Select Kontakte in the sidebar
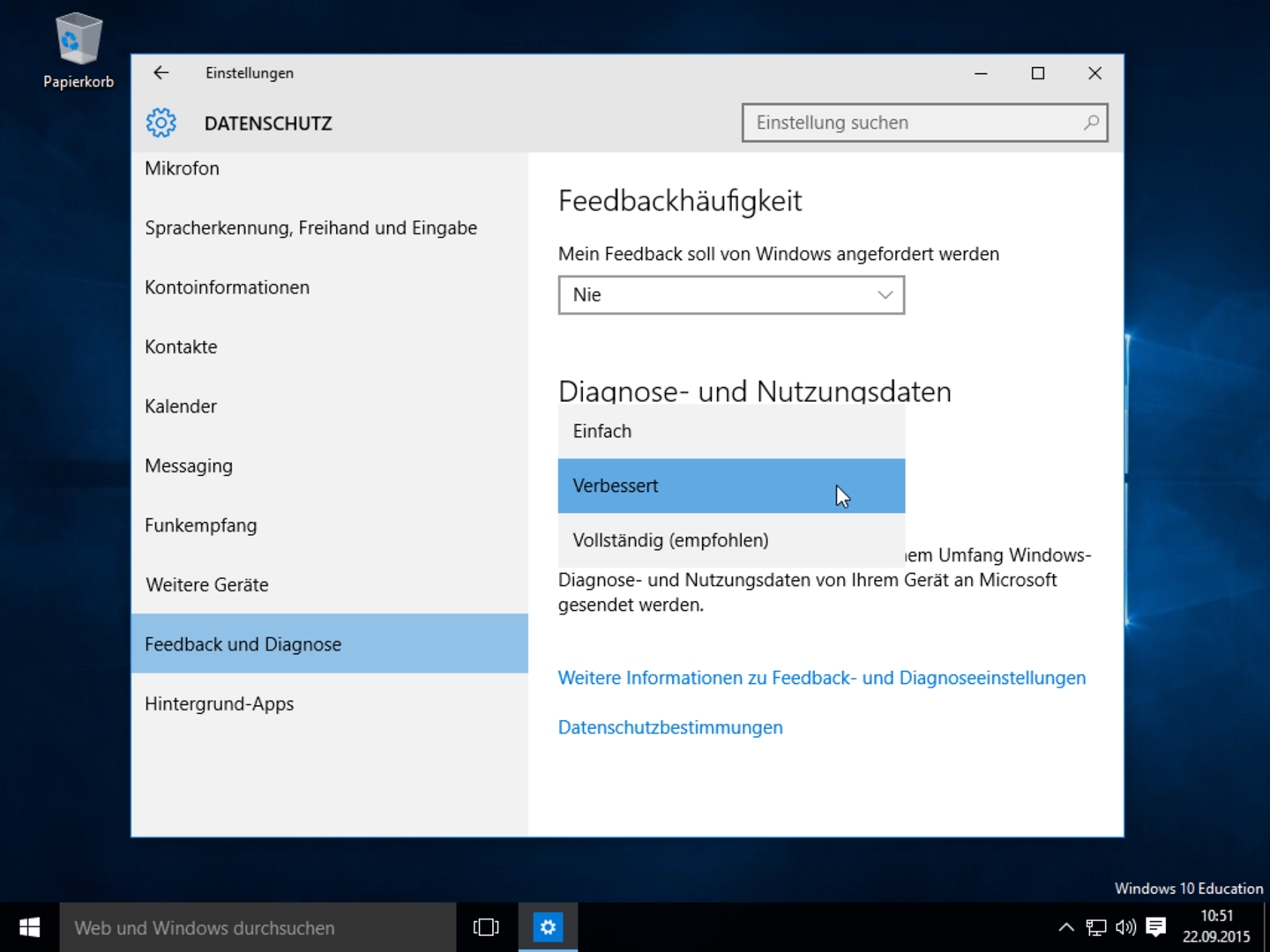Image resolution: width=1270 pixels, height=952 pixels. coord(330,346)
